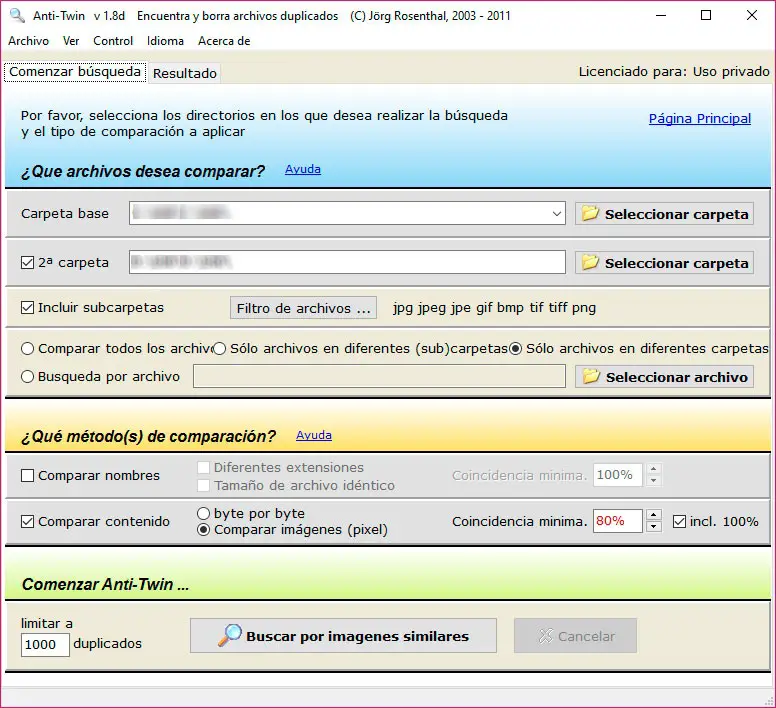Select the byte por byte radio option
This screenshot has height=708, width=776.
click(x=203, y=514)
